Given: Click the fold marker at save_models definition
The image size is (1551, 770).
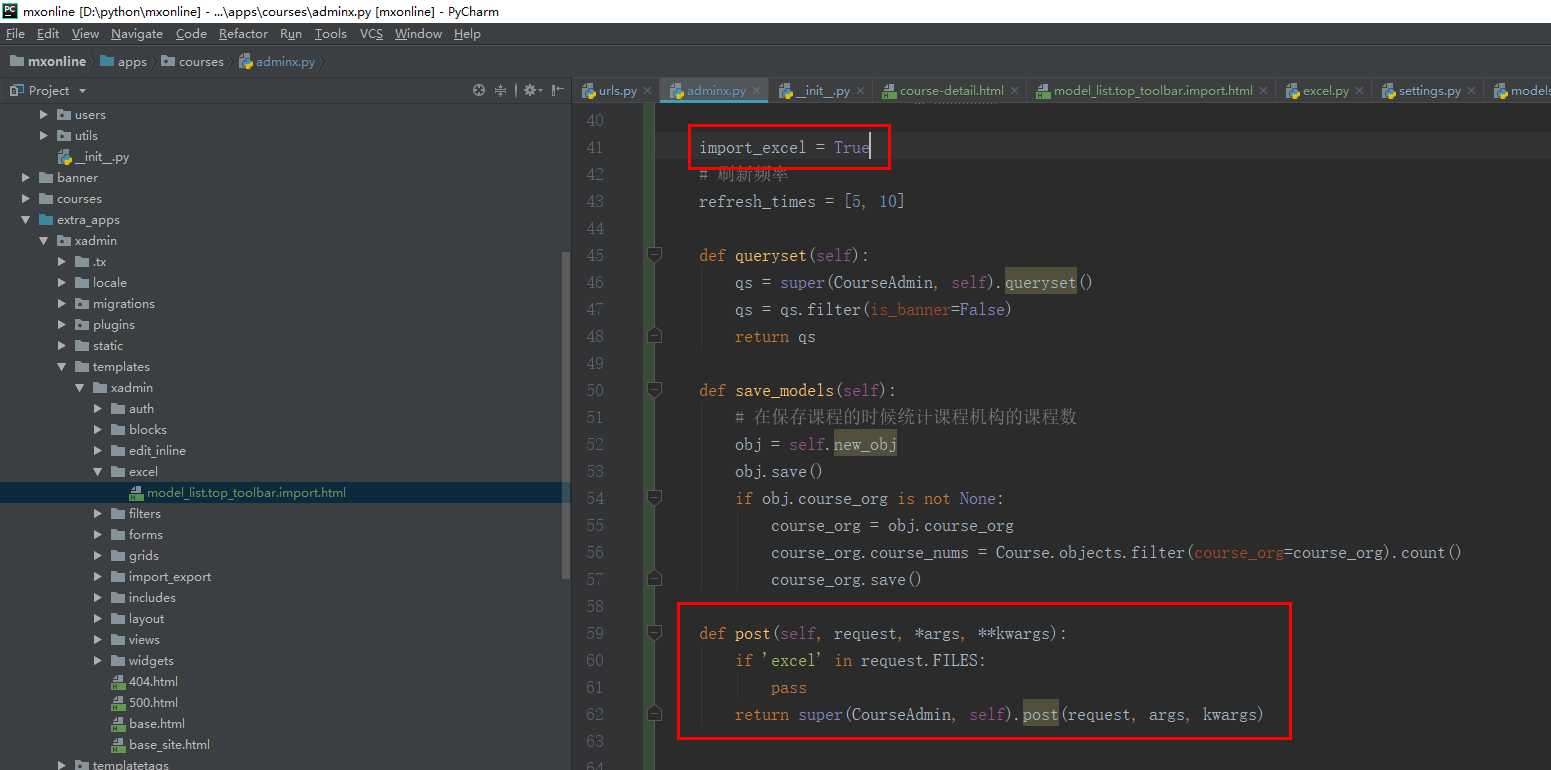Looking at the screenshot, I should pos(654,390).
